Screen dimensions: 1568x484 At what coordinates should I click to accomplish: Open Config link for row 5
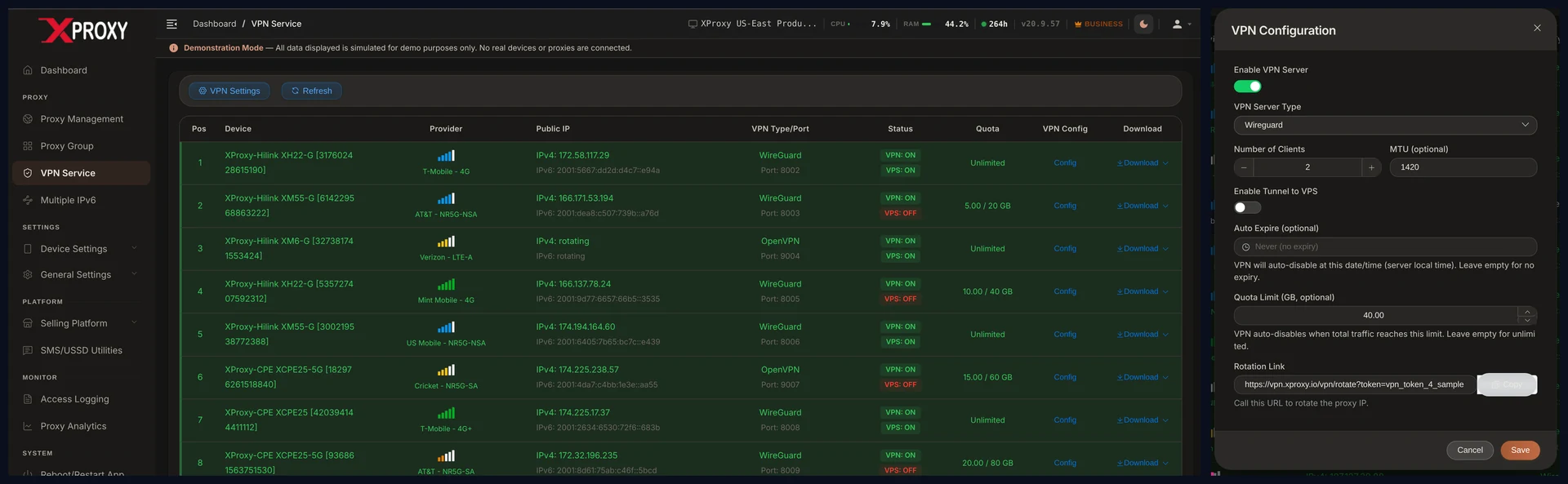[1065, 335]
